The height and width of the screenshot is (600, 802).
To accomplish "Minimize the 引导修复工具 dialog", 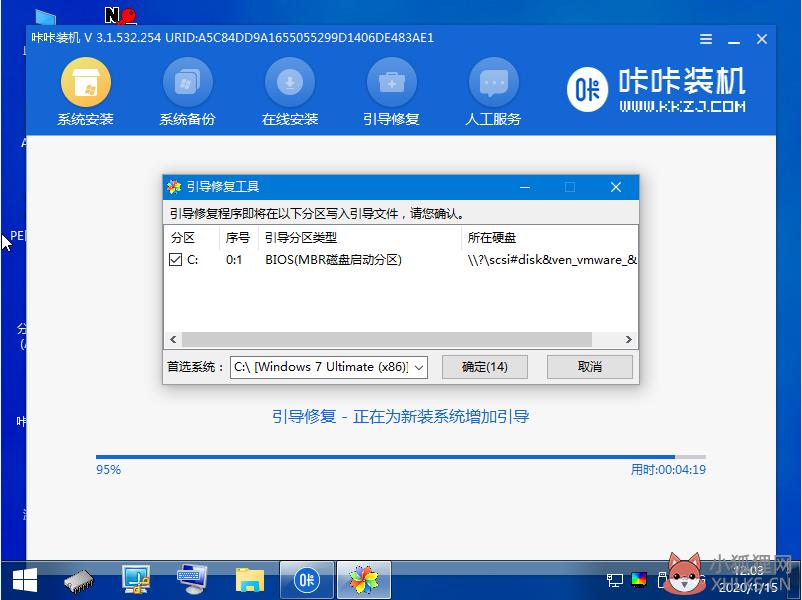I will pos(525,187).
